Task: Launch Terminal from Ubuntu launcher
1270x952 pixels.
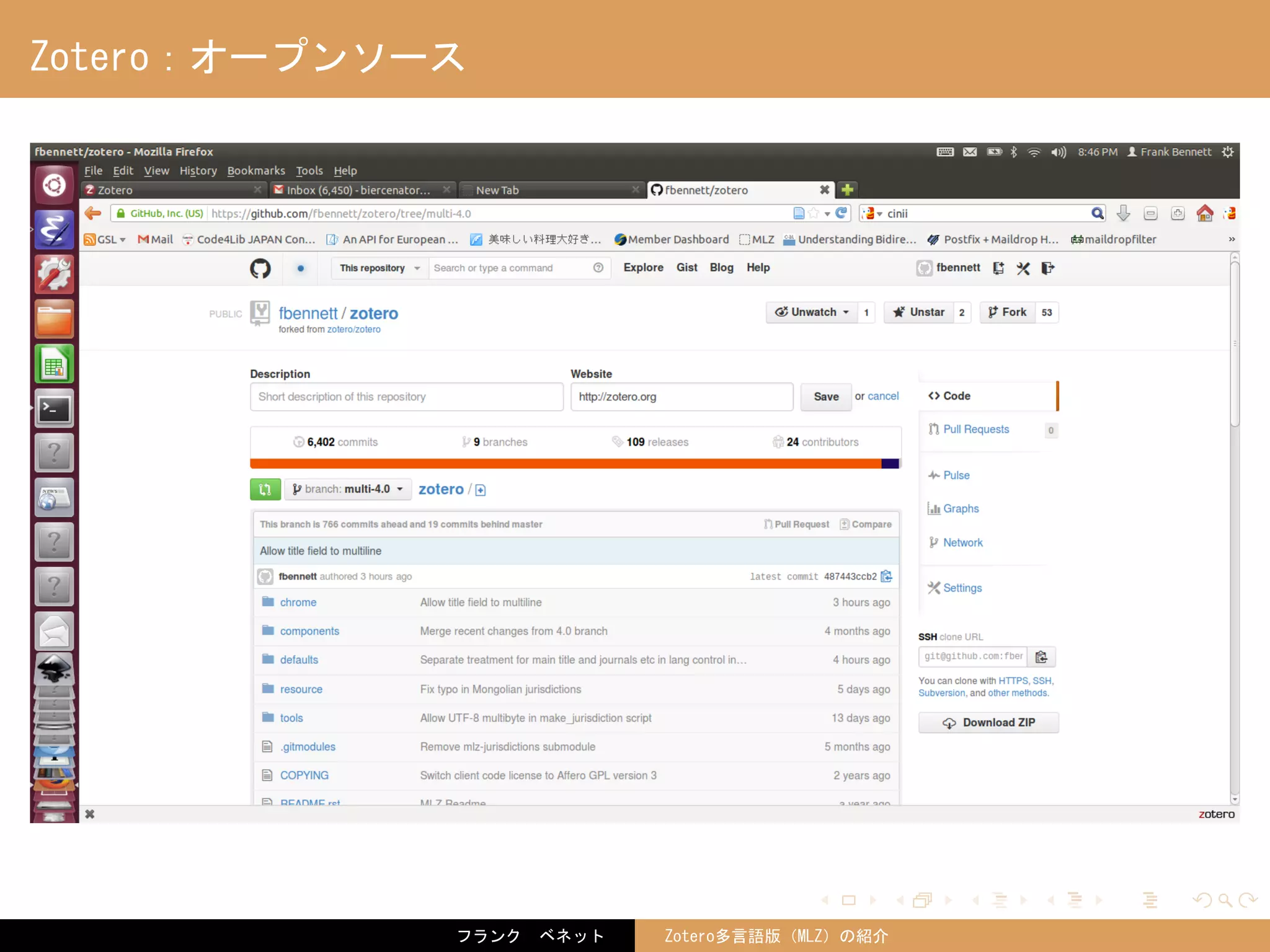Action: coord(55,409)
